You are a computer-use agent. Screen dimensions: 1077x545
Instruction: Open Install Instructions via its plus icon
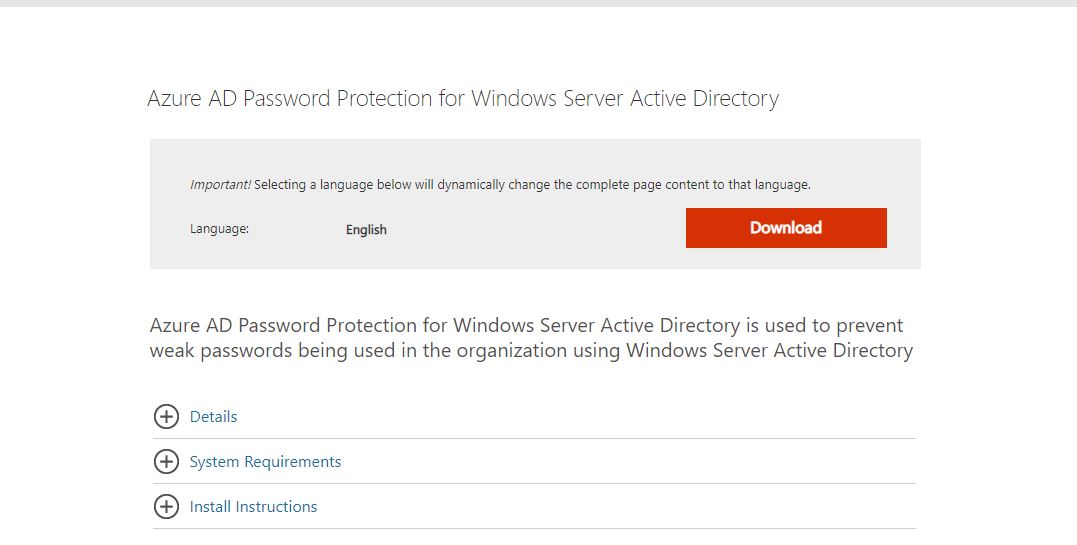point(166,507)
